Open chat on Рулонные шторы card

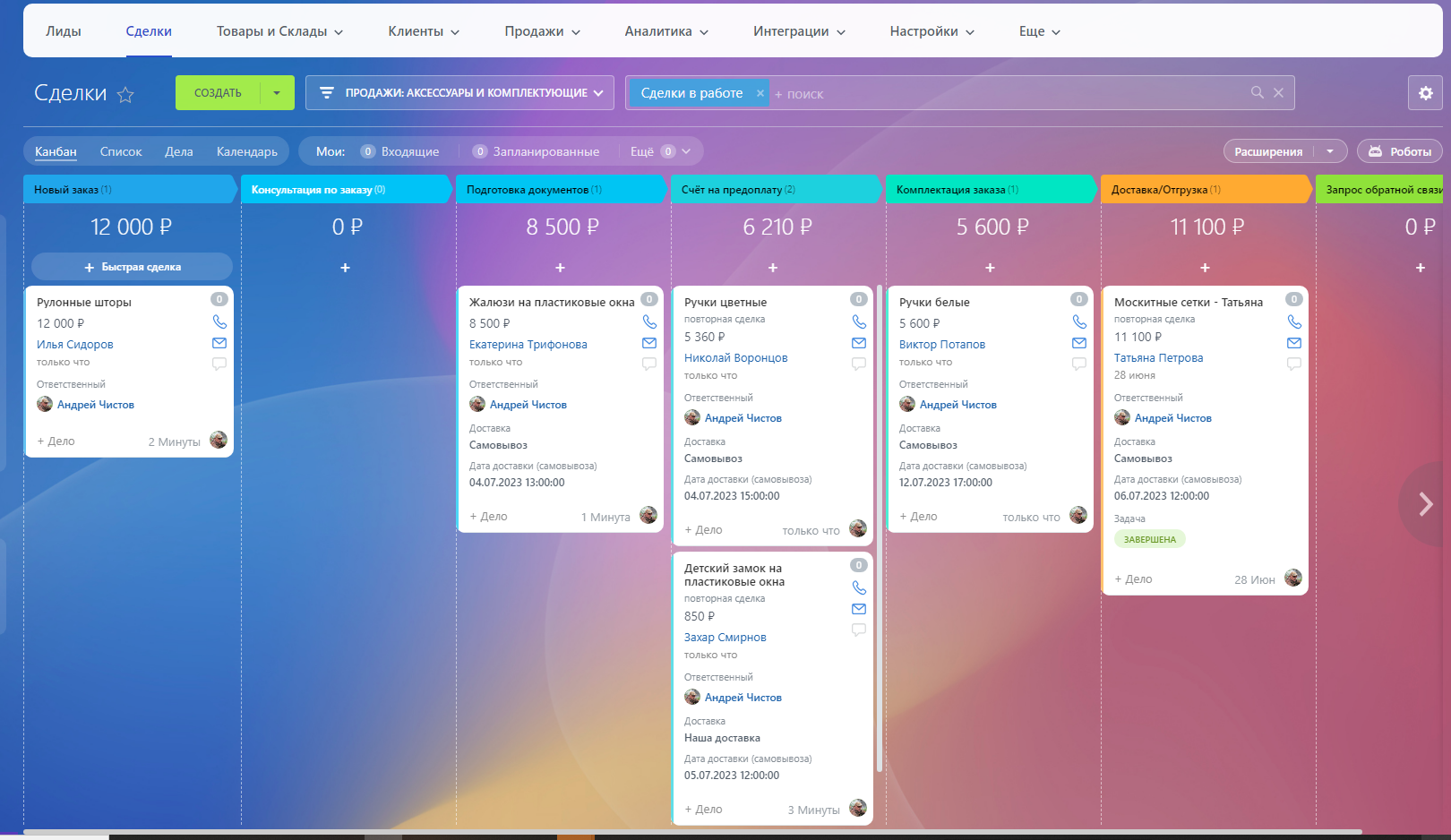pyautogui.click(x=219, y=364)
